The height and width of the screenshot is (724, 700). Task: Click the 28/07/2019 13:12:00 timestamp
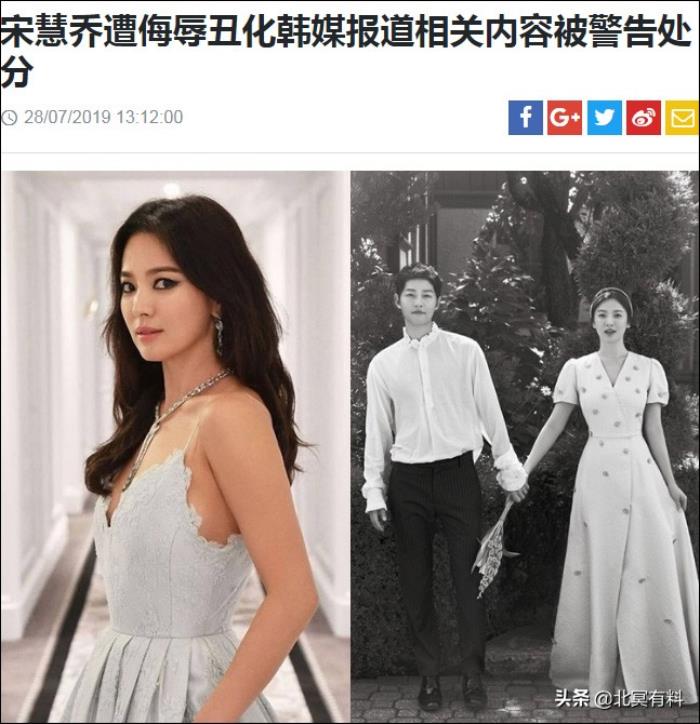pos(103,117)
